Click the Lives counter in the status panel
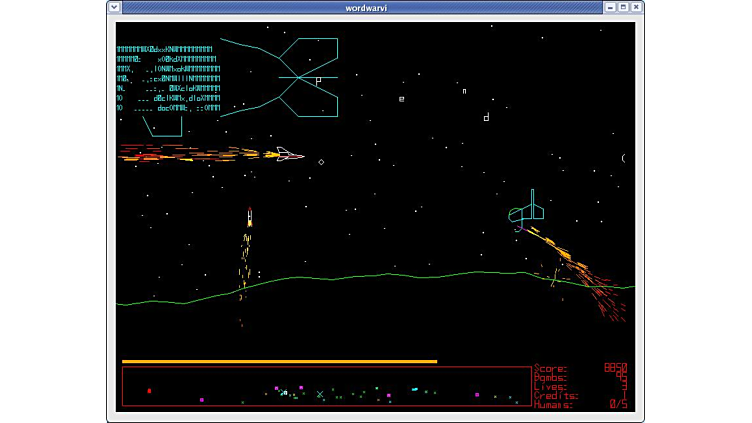Viewport: 752px width, 423px height. 580,386
